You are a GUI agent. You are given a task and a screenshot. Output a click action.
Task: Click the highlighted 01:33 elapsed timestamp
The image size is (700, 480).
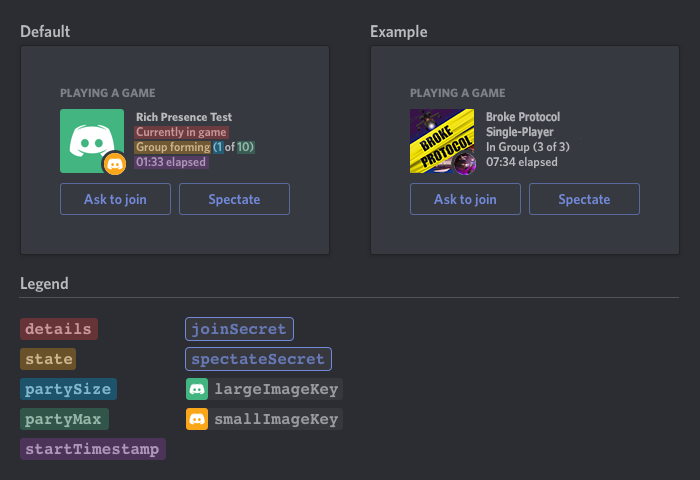coord(171,162)
